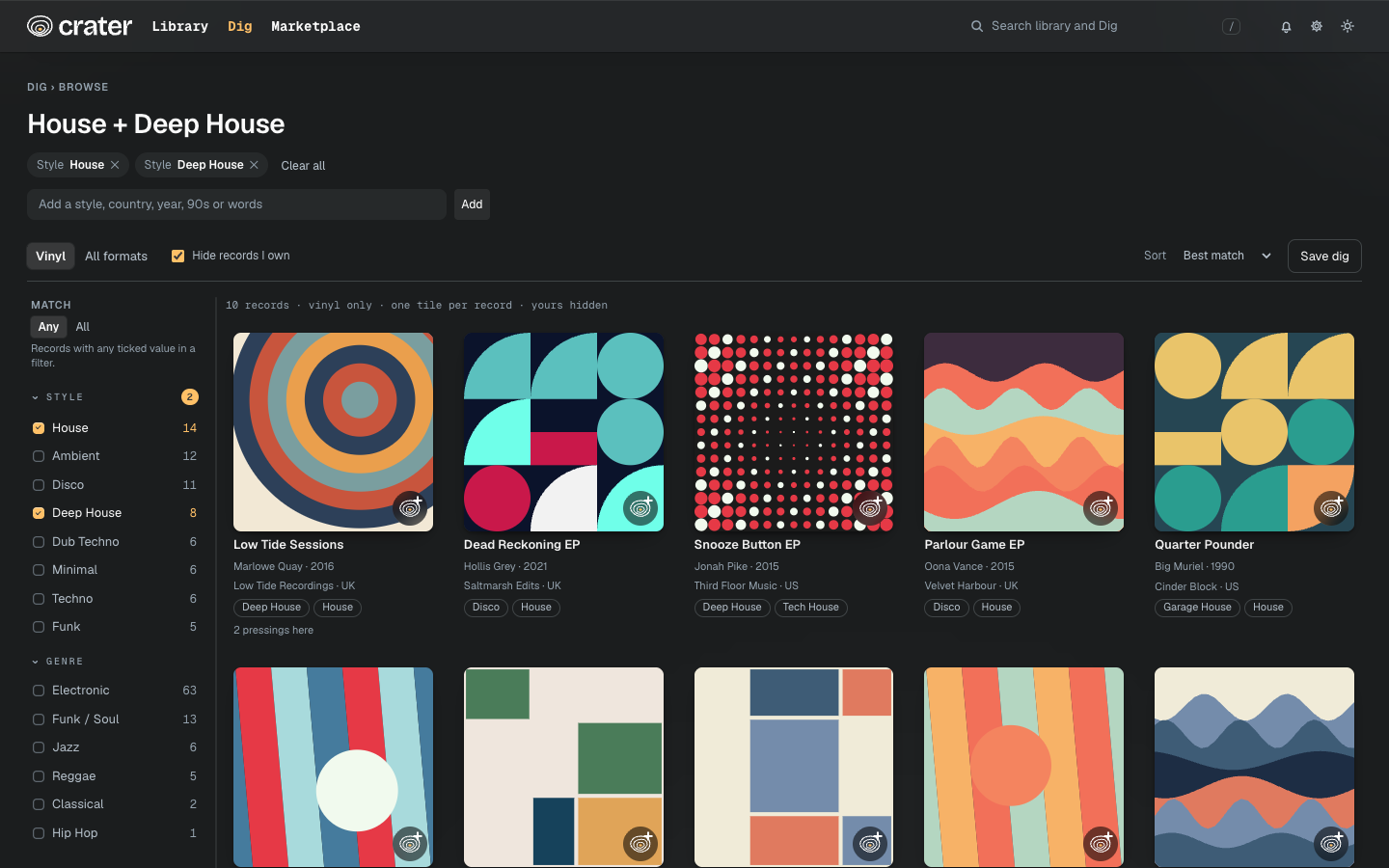Select the Vinyl format tab
This screenshot has height=868, width=1389.
point(51,256)
